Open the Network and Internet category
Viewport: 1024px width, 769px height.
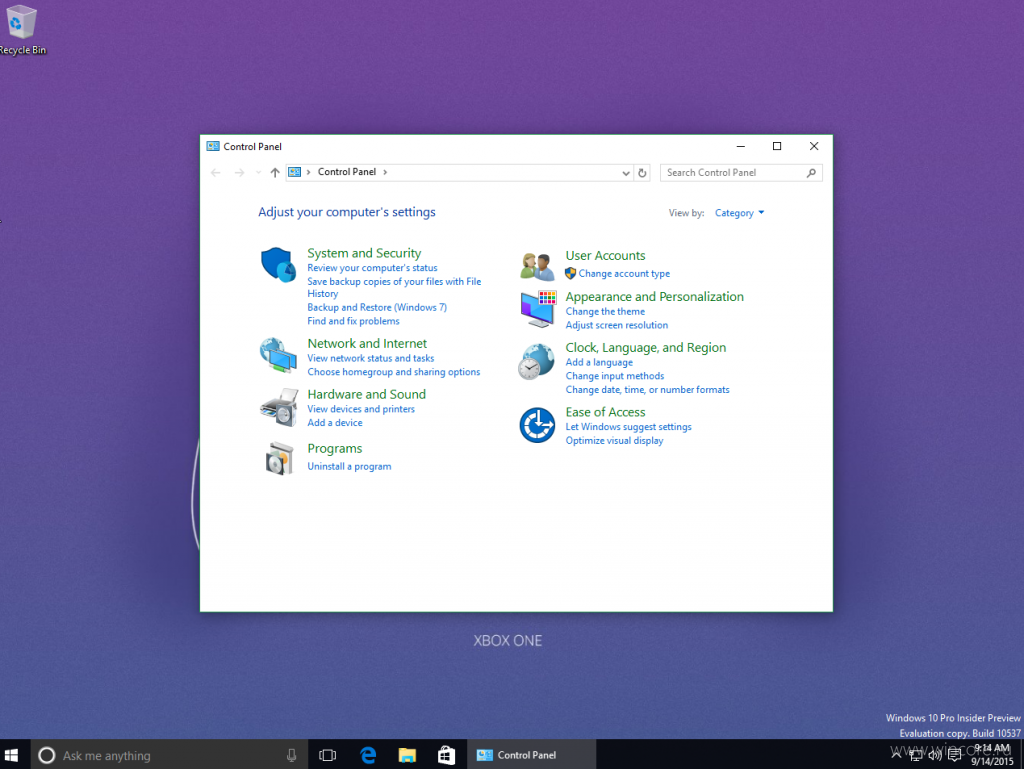tap(367, 343)
